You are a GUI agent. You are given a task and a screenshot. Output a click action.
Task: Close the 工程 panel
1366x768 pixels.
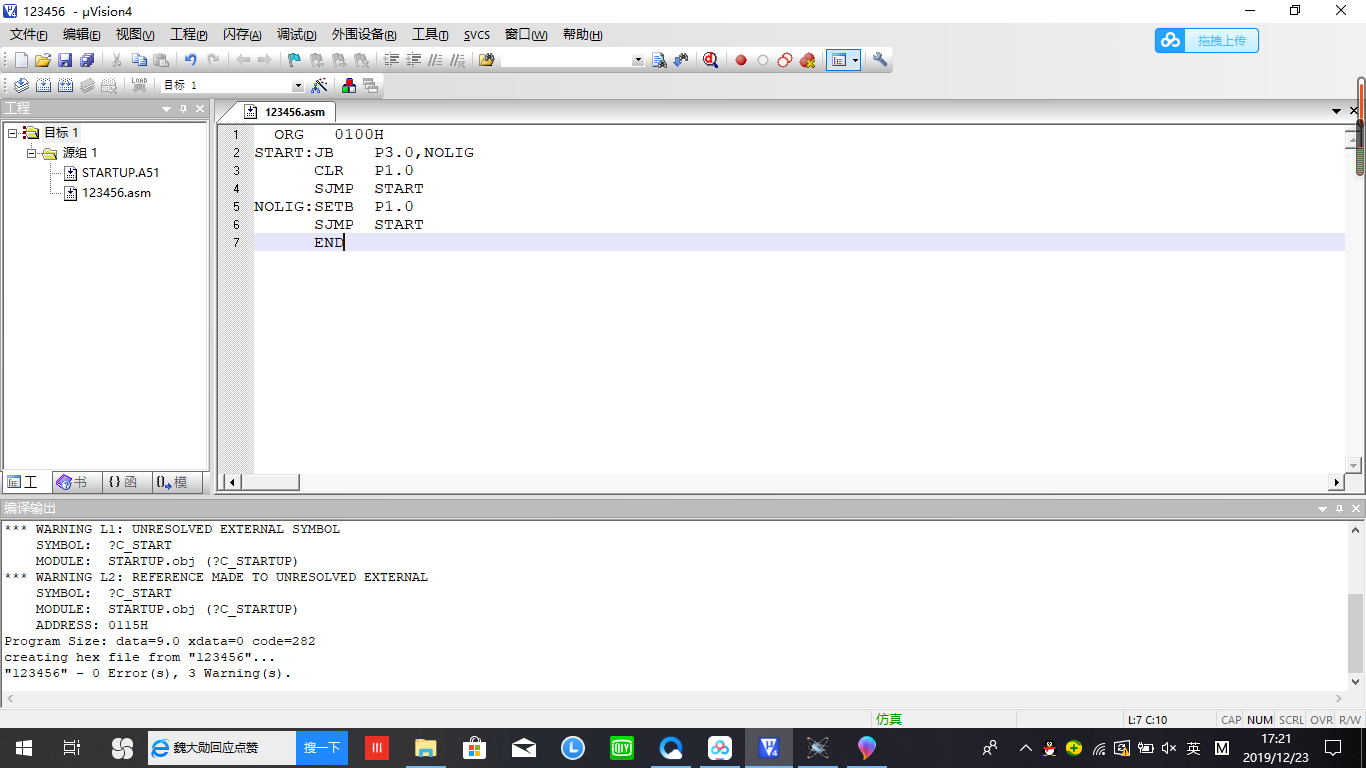click(200, 108)
